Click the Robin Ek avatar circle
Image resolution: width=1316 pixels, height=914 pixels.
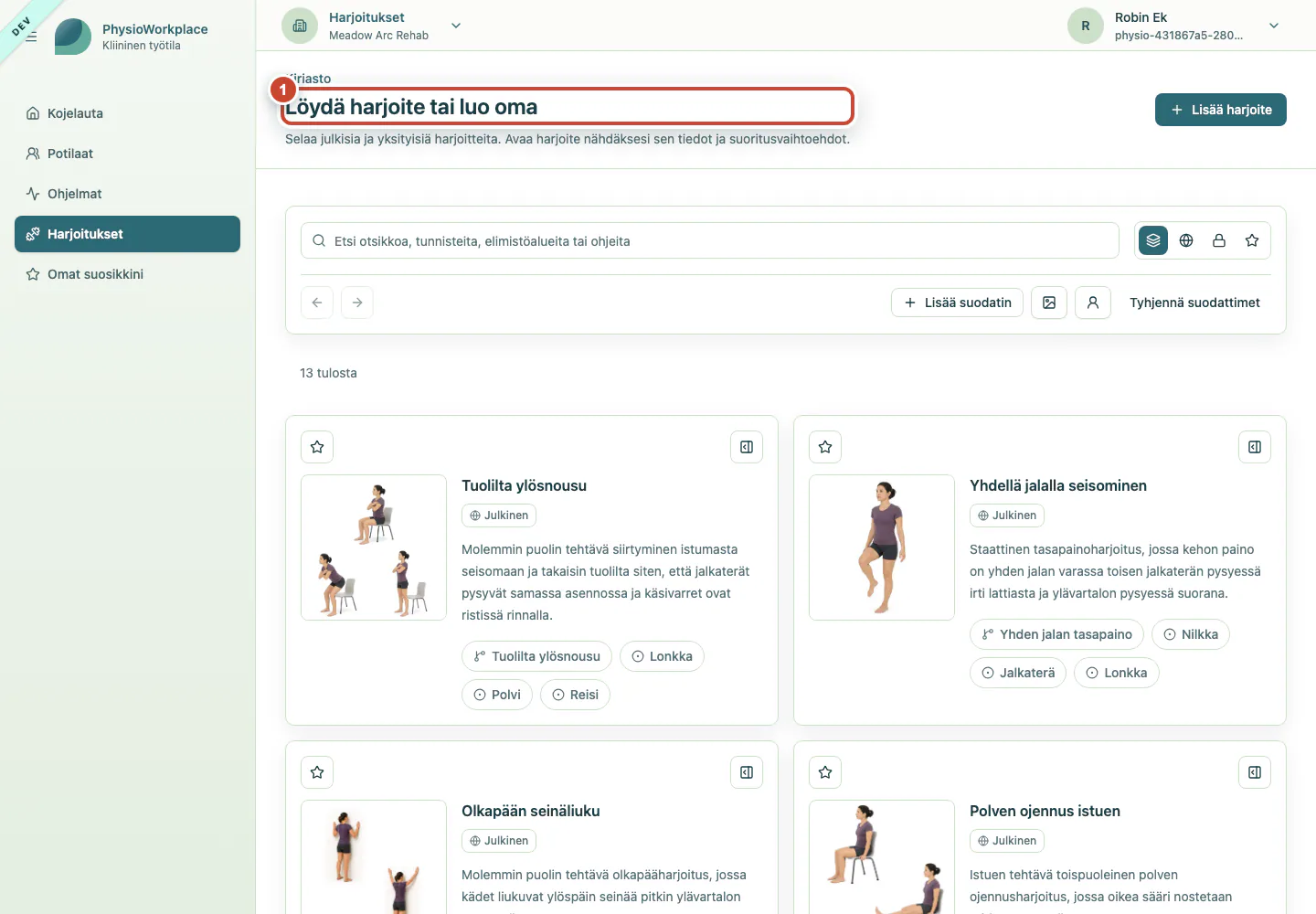(1086, 26)
